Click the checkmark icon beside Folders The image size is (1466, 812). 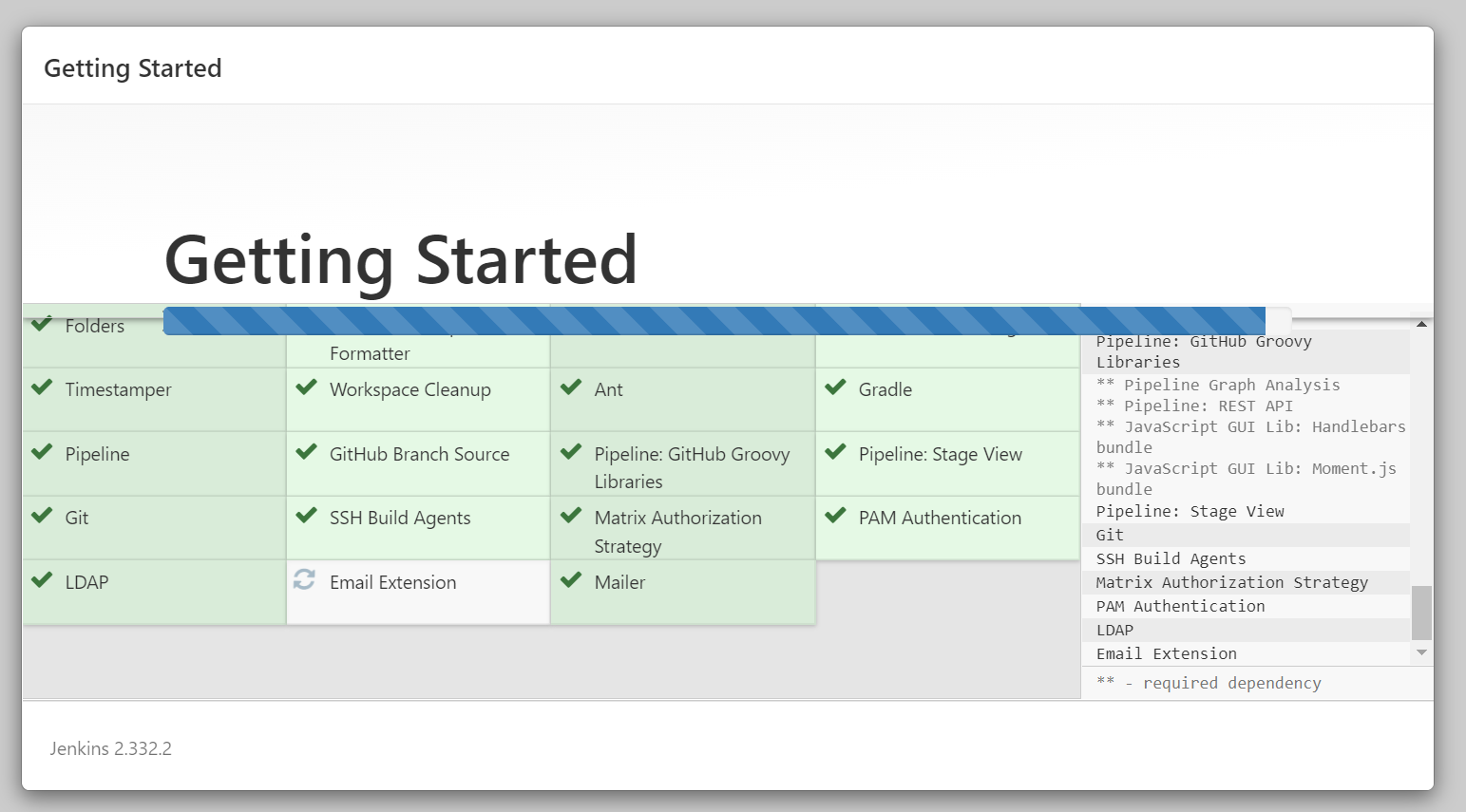point(42,325)
